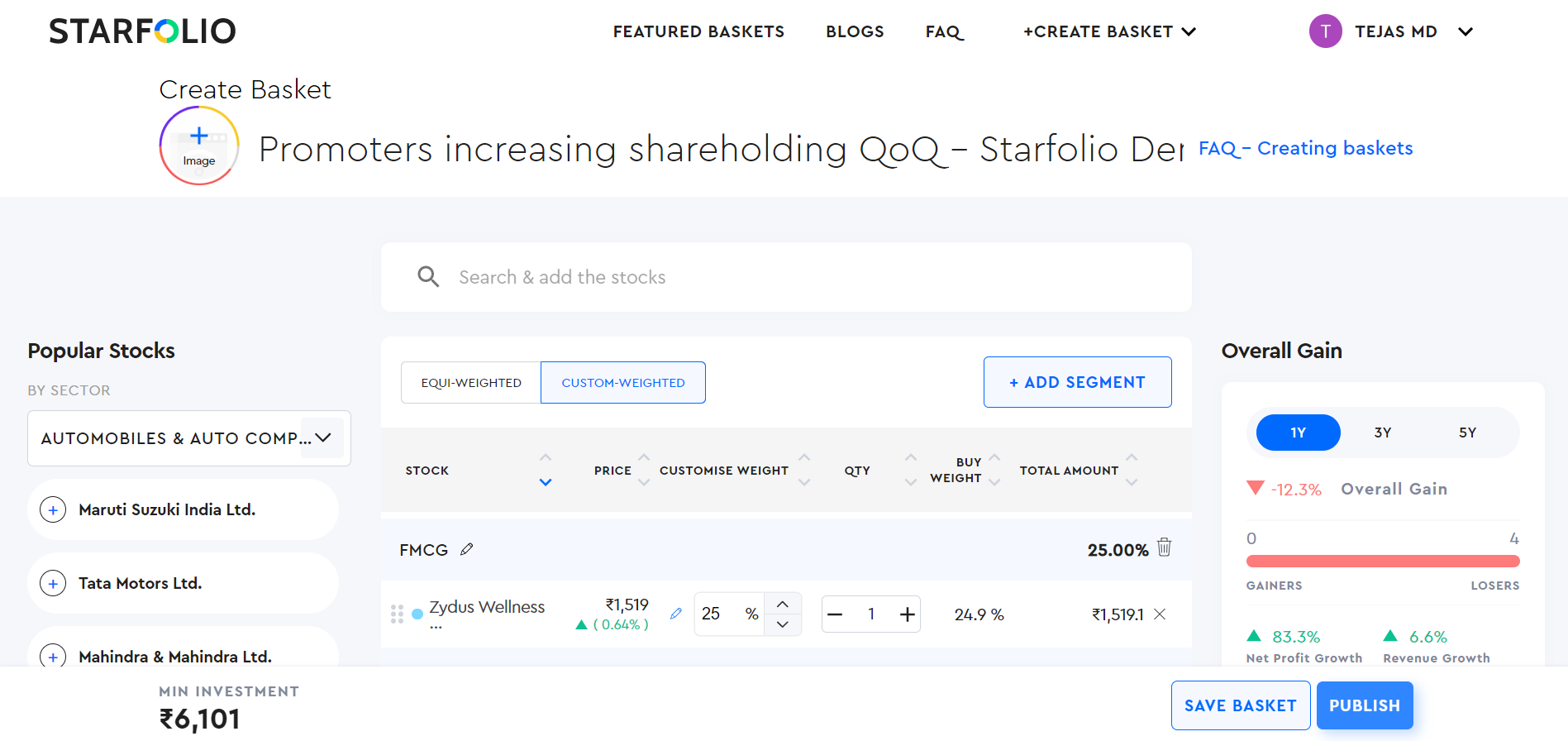This screenshot has width=1568, height=741.
Task: Select Custom-Weighted mode
Action: click(623, 383)
